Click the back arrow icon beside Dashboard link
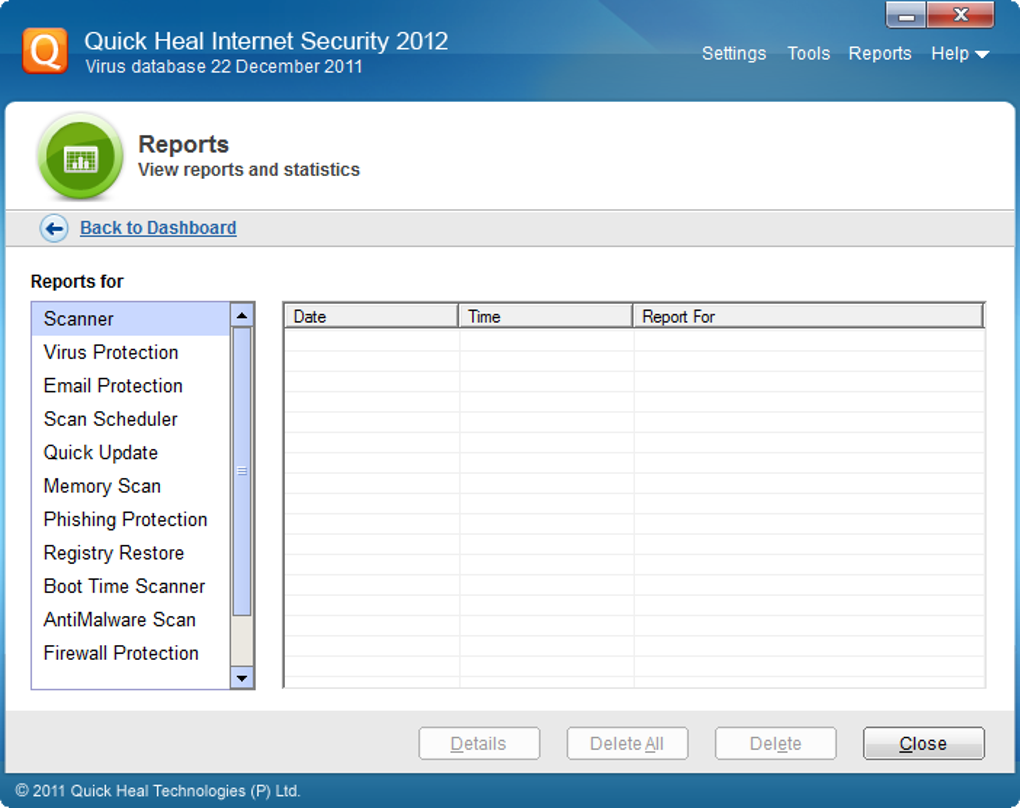The image size is (1020, 808). pyautogui.click(x=54, y=228)
